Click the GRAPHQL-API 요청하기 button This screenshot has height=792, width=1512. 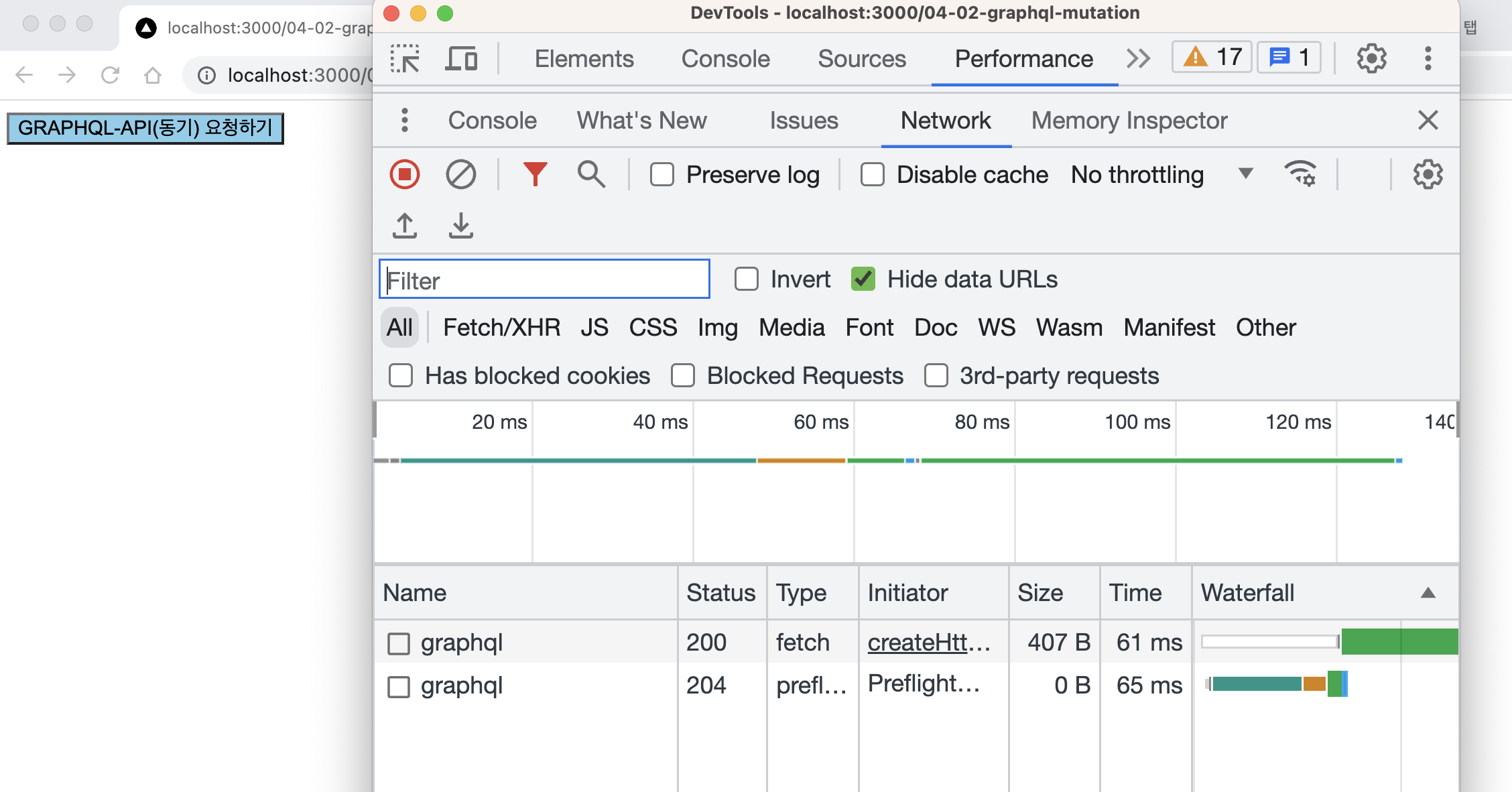[145, 128]
